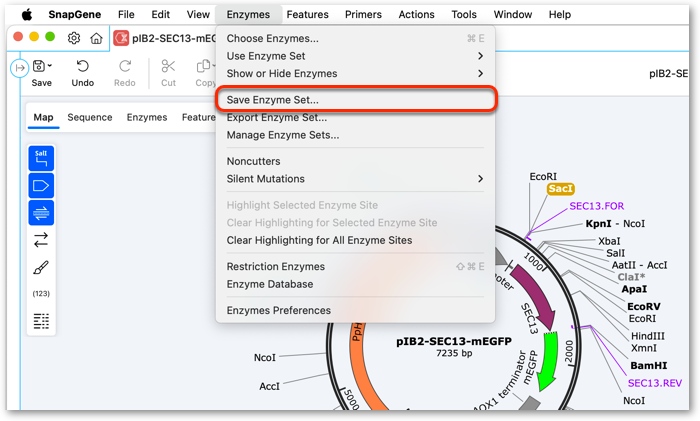Select the Noncutters menu item

click(x=355, y=161)
